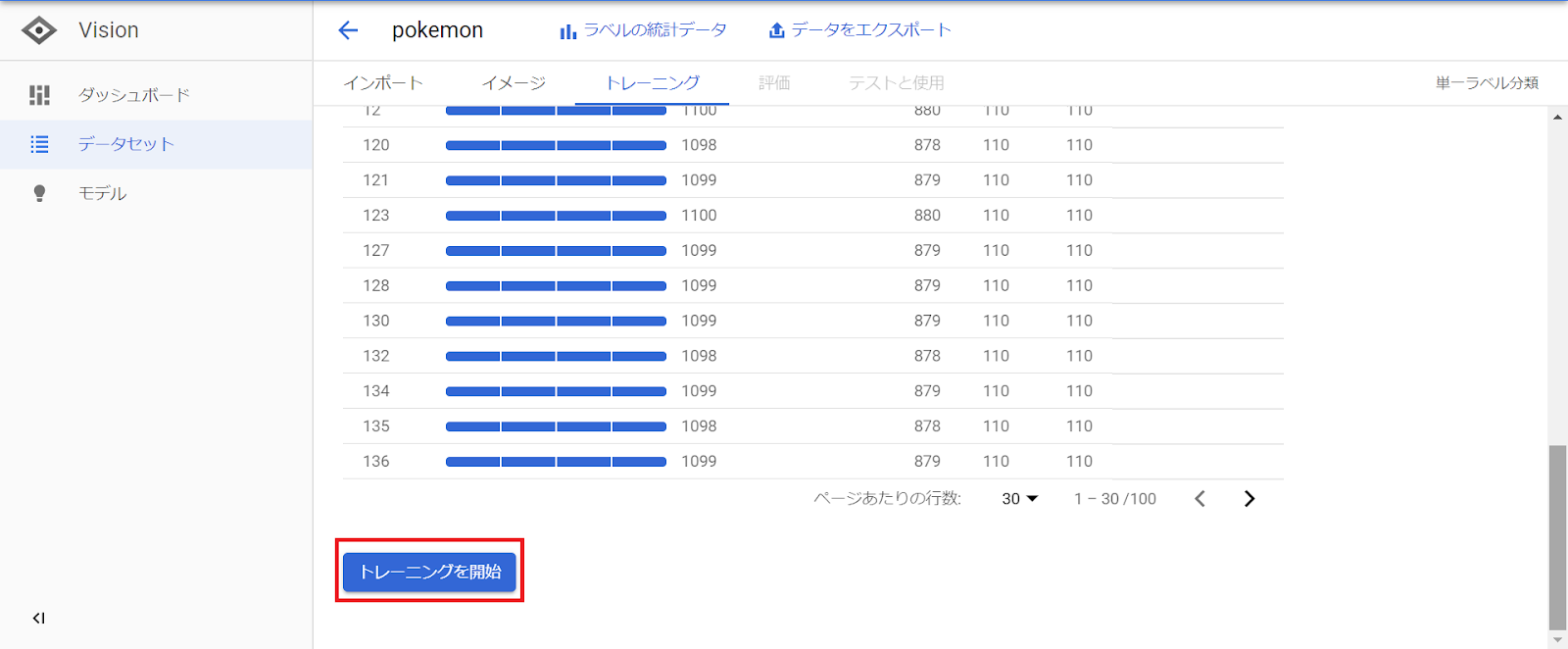Click the upload icon for data export
Viewport: 1568px width, 649px height.
pos(776,30)
